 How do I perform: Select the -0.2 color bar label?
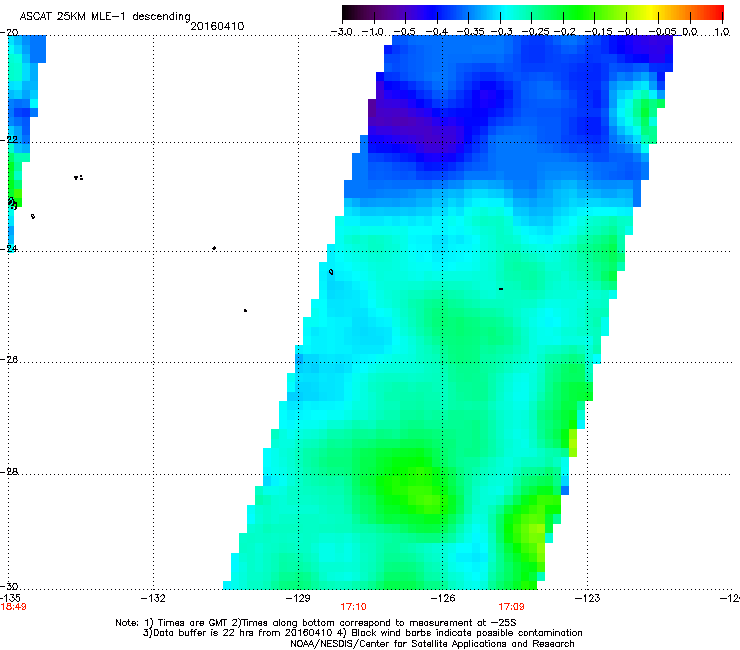(x=564, y=32)
